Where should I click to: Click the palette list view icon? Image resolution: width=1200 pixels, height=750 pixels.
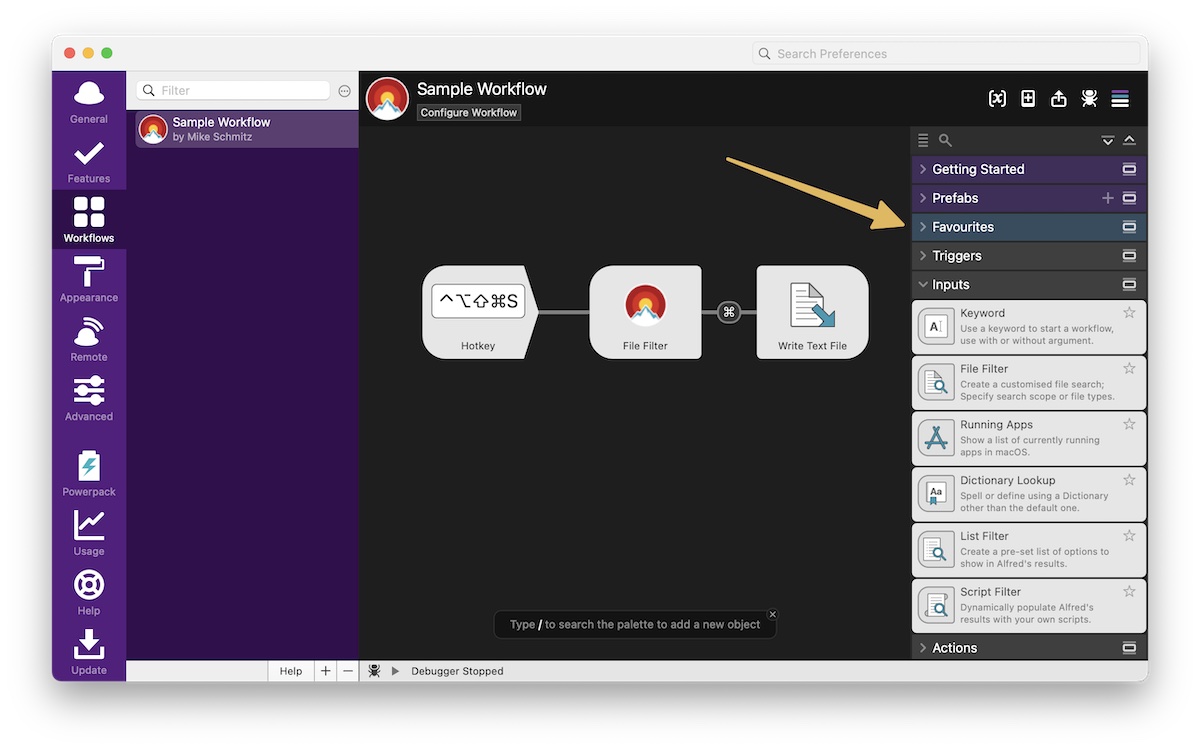click(x=923, y=141)
